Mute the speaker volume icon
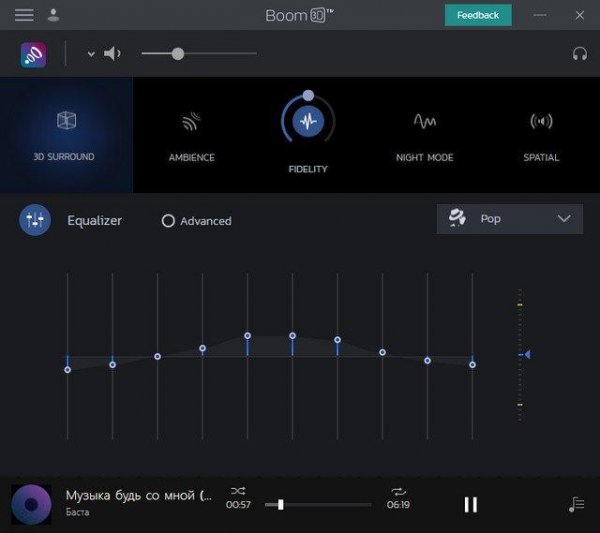Viewport: 600px width, 533px height. point(112,54)
